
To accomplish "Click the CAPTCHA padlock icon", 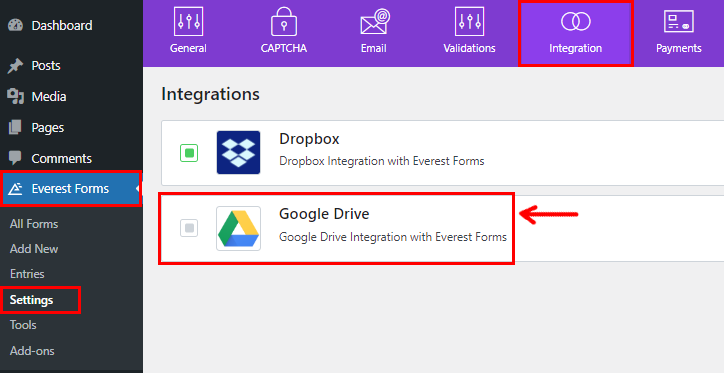I will pos(284,21).
